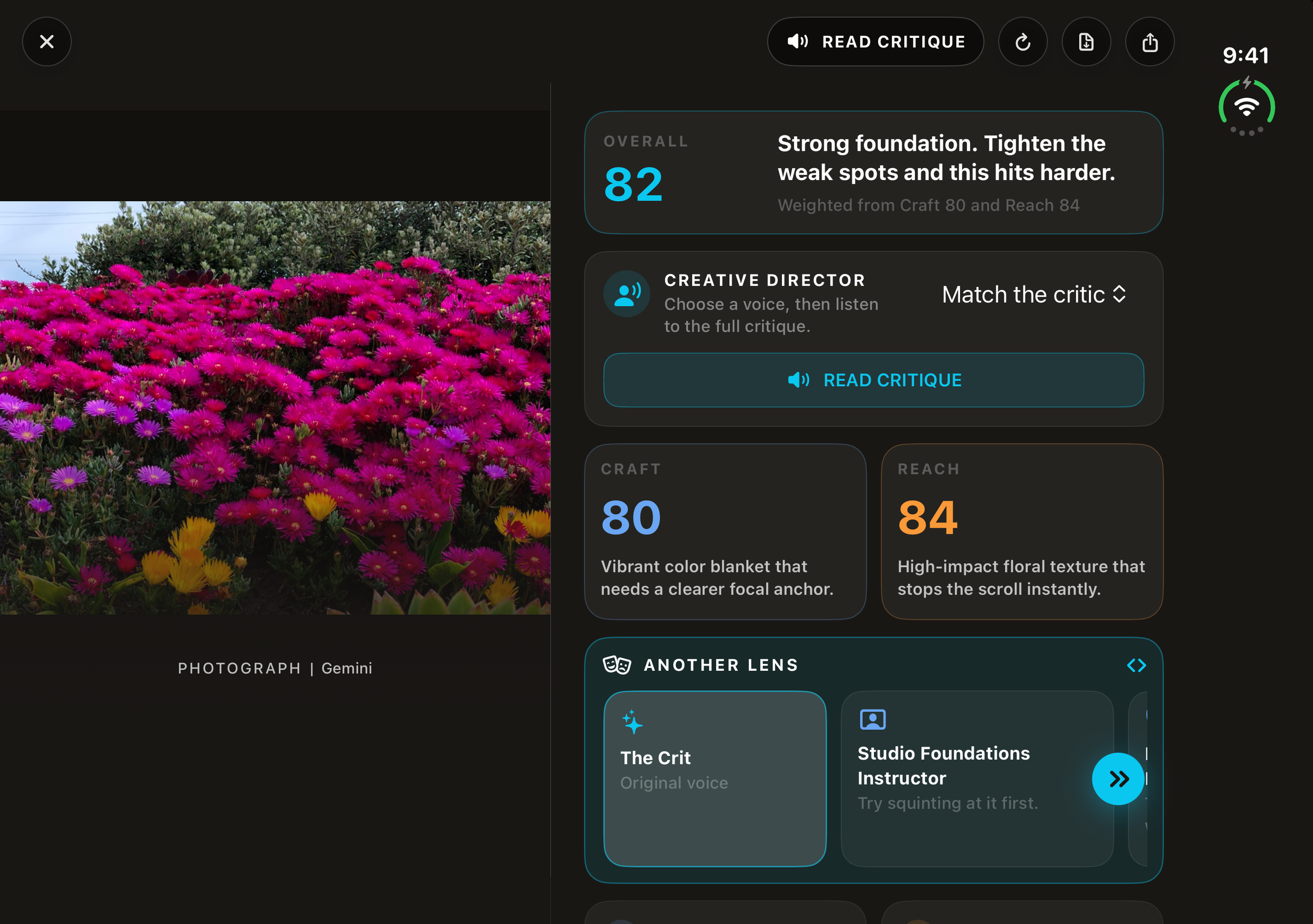The image size is (1313, 924).
Task: Click the Another Lens theater masks icon
Action: tap(617, 665)
